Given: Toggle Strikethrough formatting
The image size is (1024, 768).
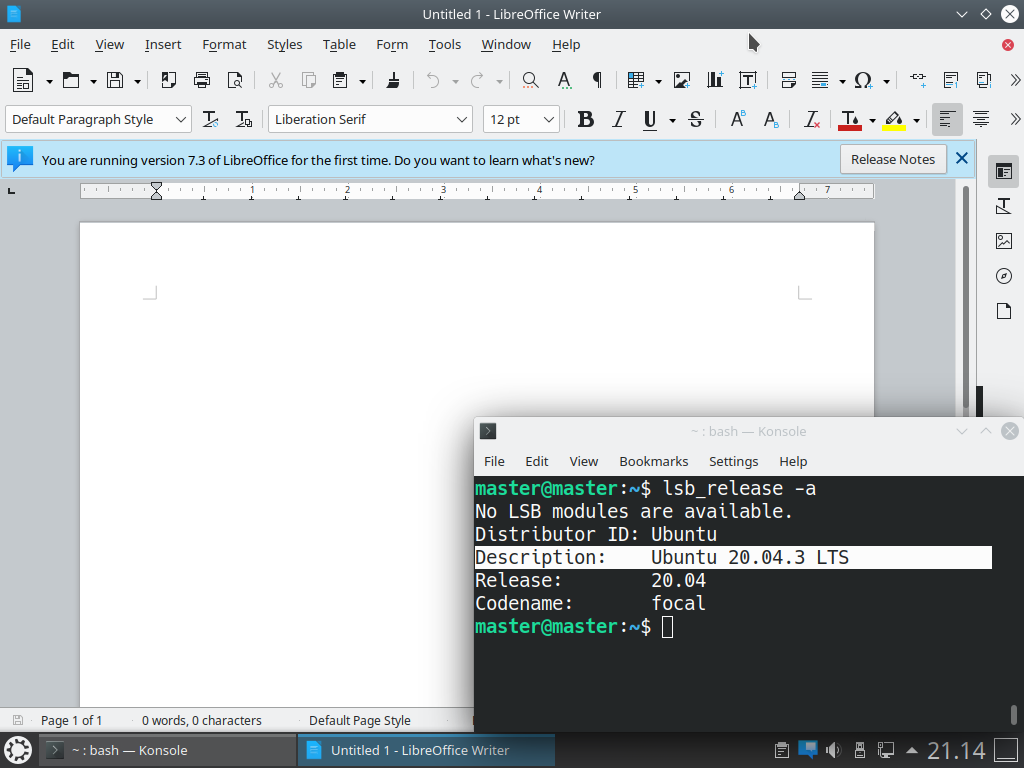Looking at the screenshot, I should coord(696,120).
